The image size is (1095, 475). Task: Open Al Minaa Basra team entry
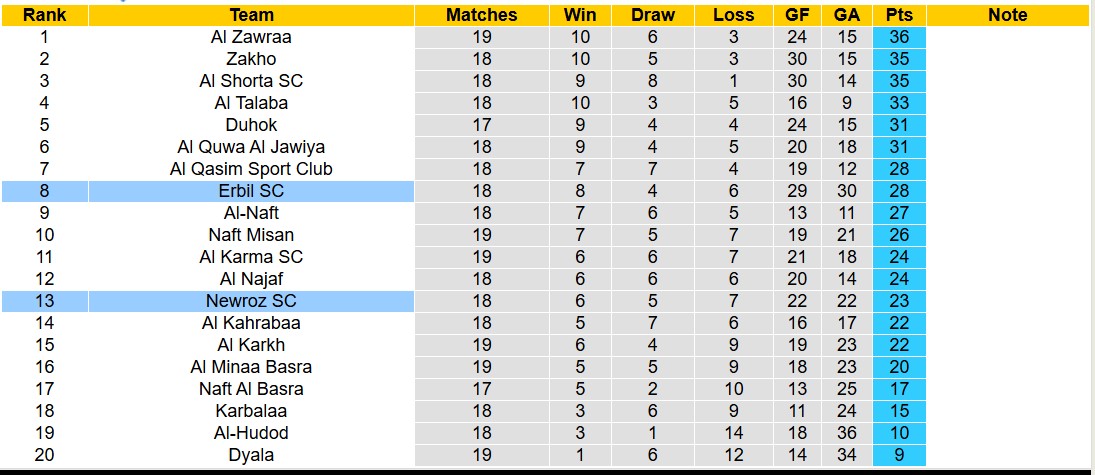[251, 367]
